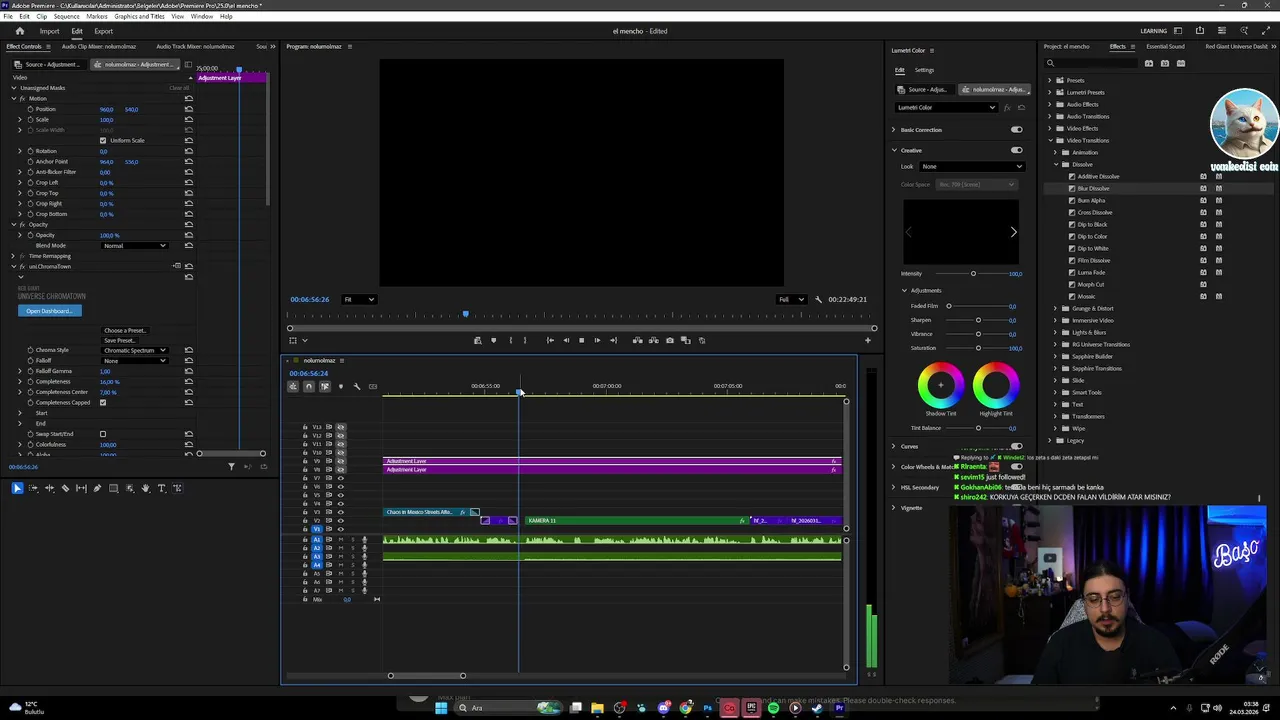Switch to the Import tab
Viewport: 1280px width, 720px height.
point(49,31)
